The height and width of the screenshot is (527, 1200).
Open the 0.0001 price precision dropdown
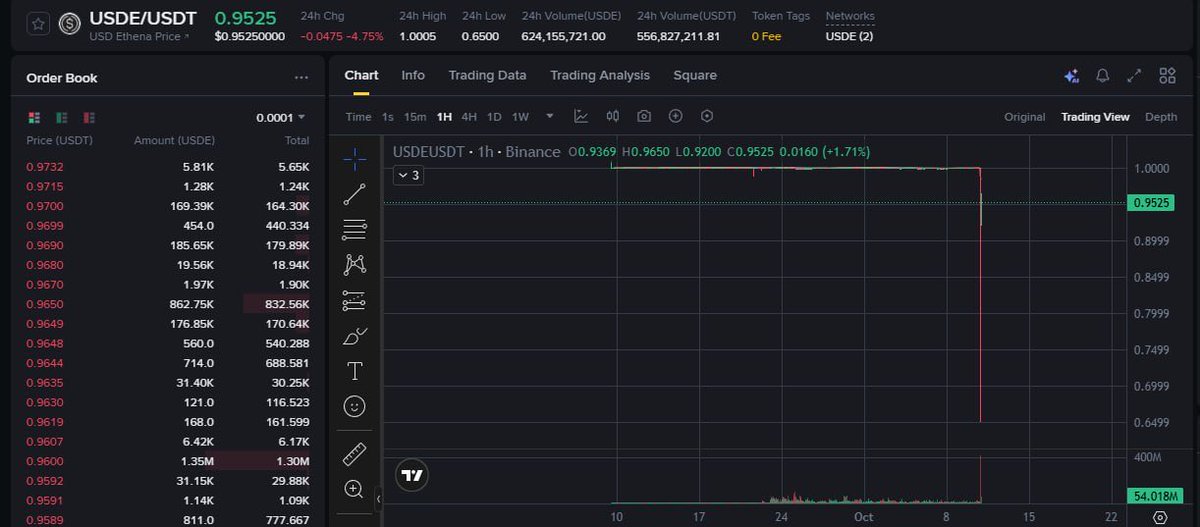281,117
